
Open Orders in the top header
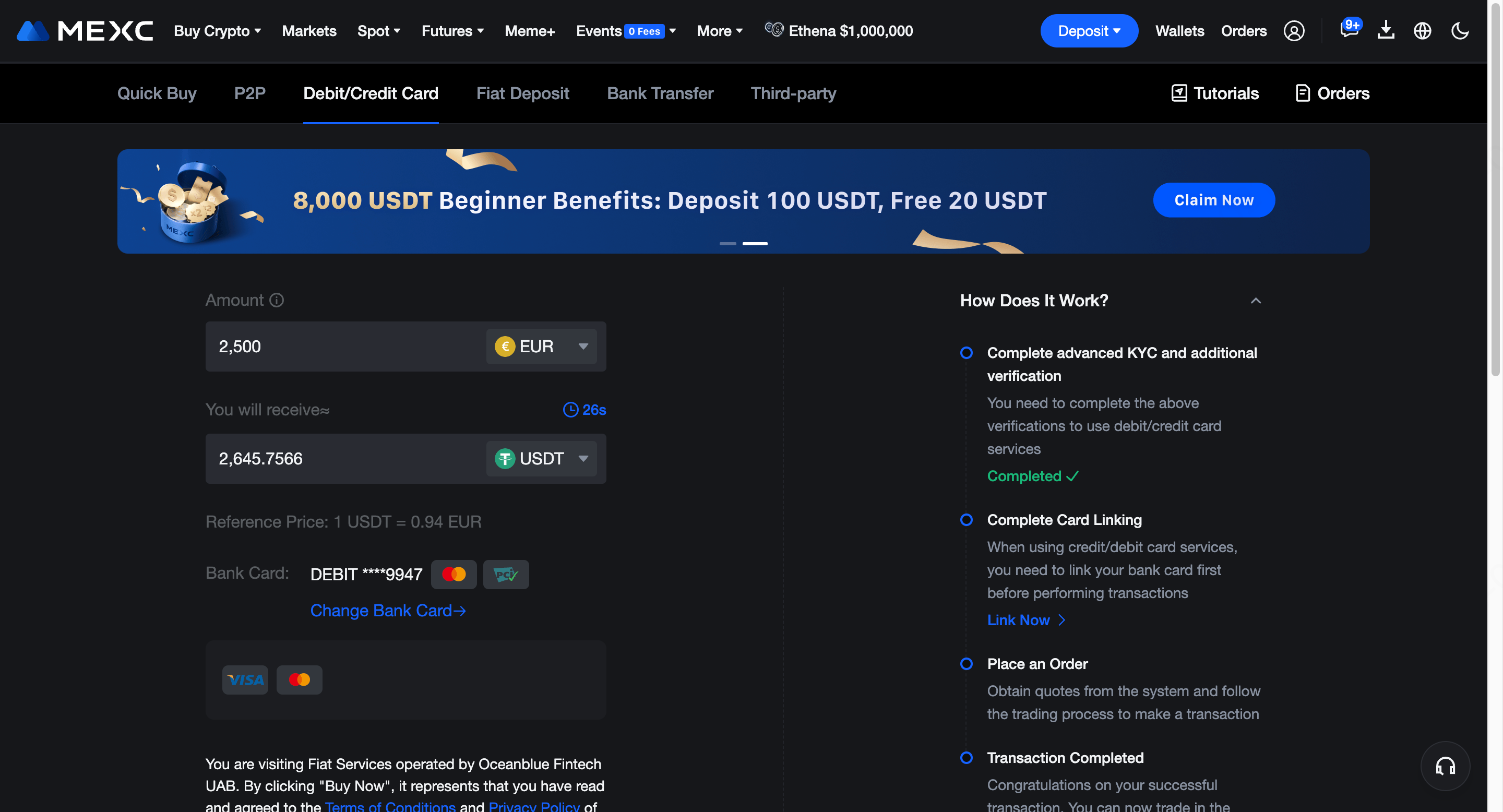[x=1243, y=31]
